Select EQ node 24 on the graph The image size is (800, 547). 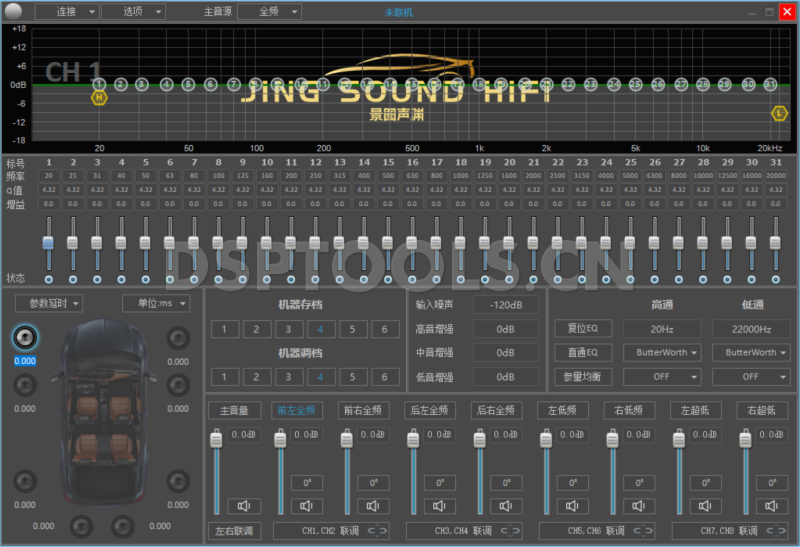(x=614, y=84)
